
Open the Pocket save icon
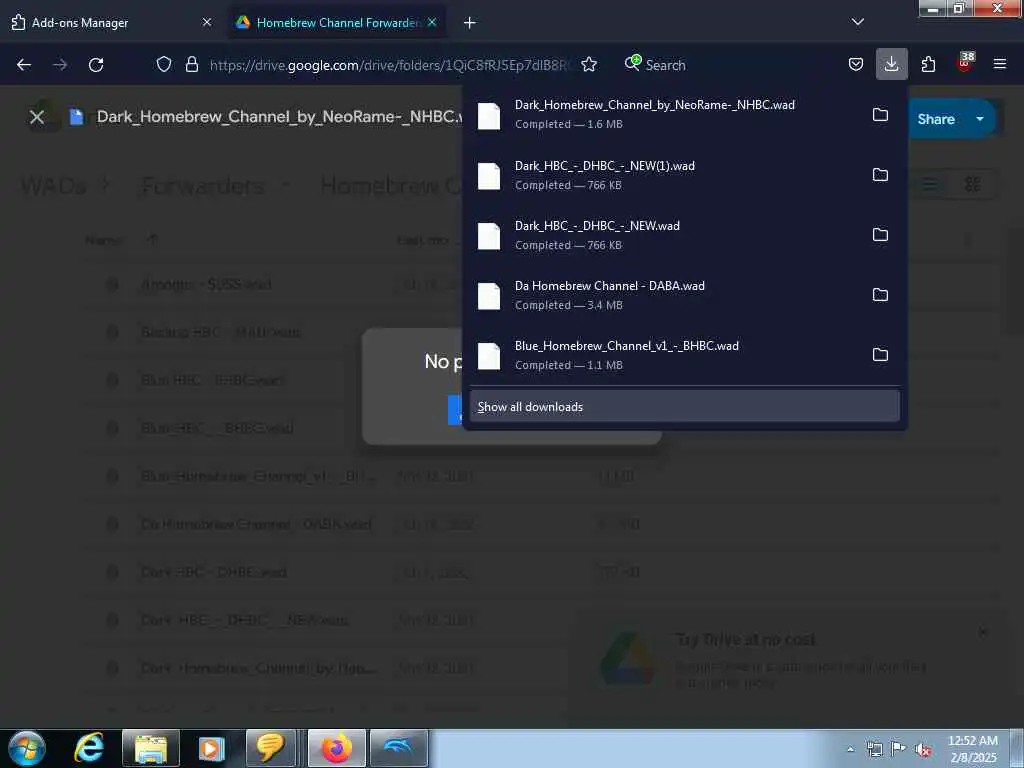click(x=856, y=64)
